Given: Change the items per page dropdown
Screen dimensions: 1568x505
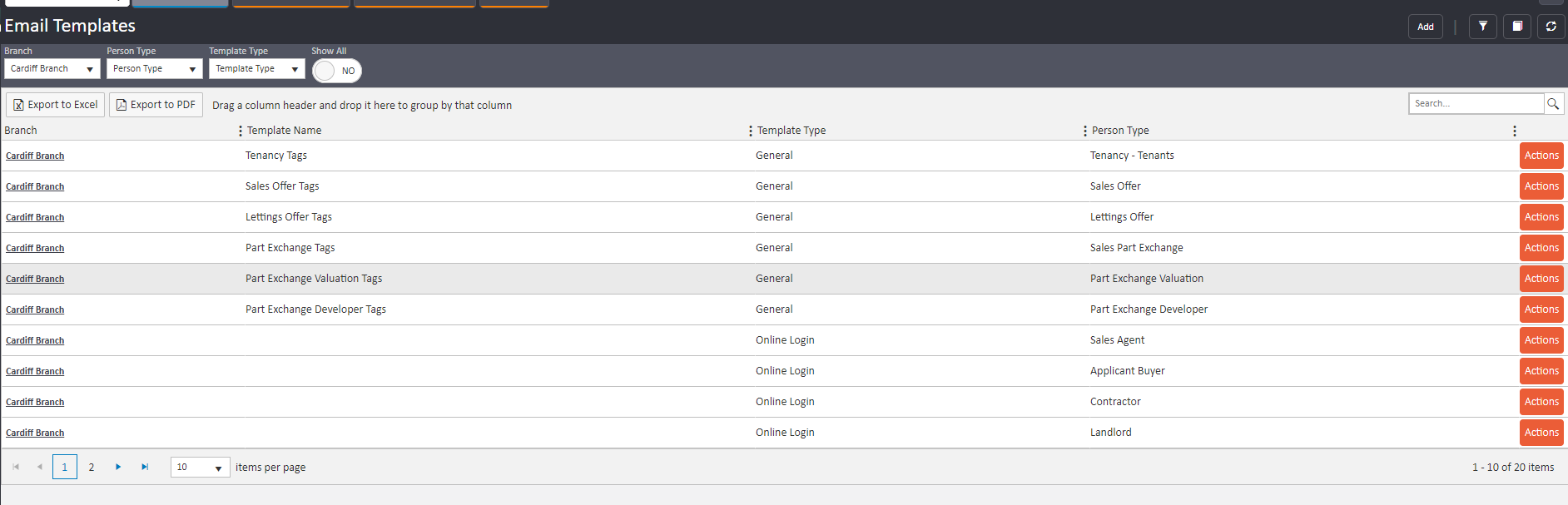Looking at the screenshot, I should [200, 468].
